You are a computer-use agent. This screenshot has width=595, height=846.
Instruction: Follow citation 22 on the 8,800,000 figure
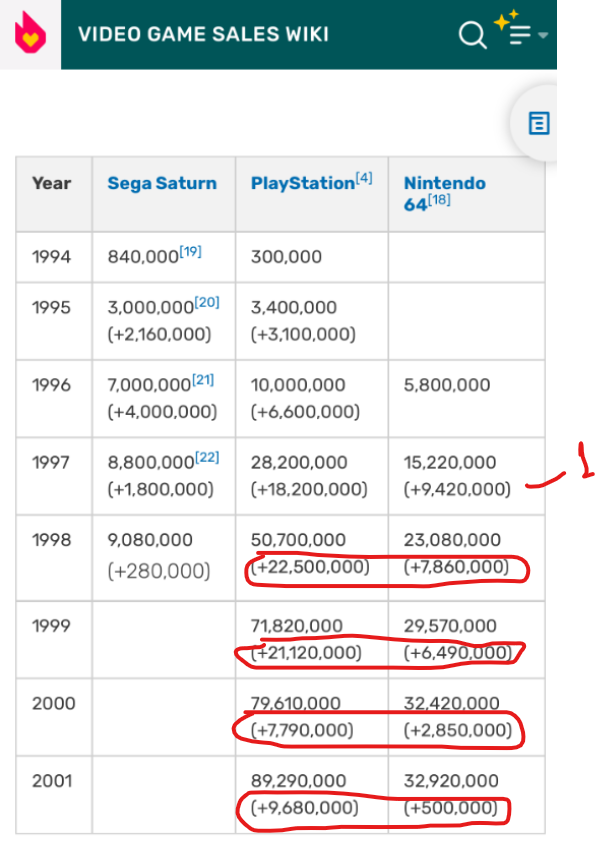(207, 458)
